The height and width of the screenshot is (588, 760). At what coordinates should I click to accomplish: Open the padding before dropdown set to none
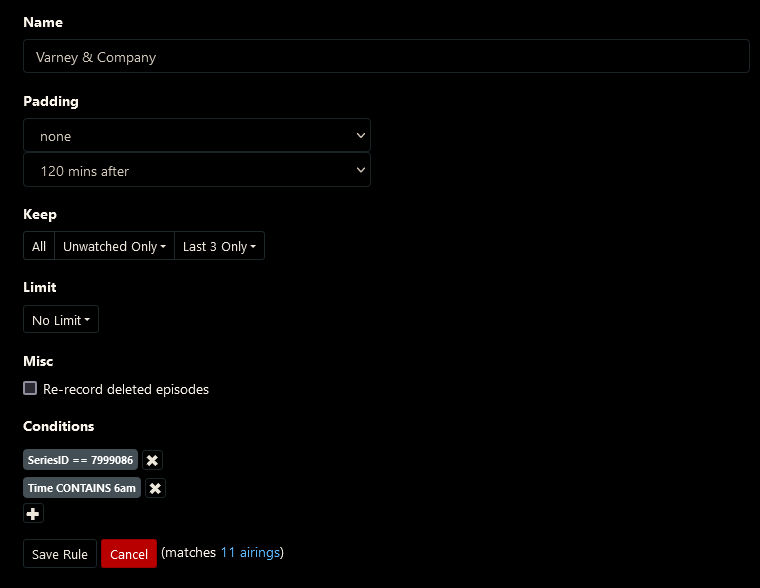197,135
